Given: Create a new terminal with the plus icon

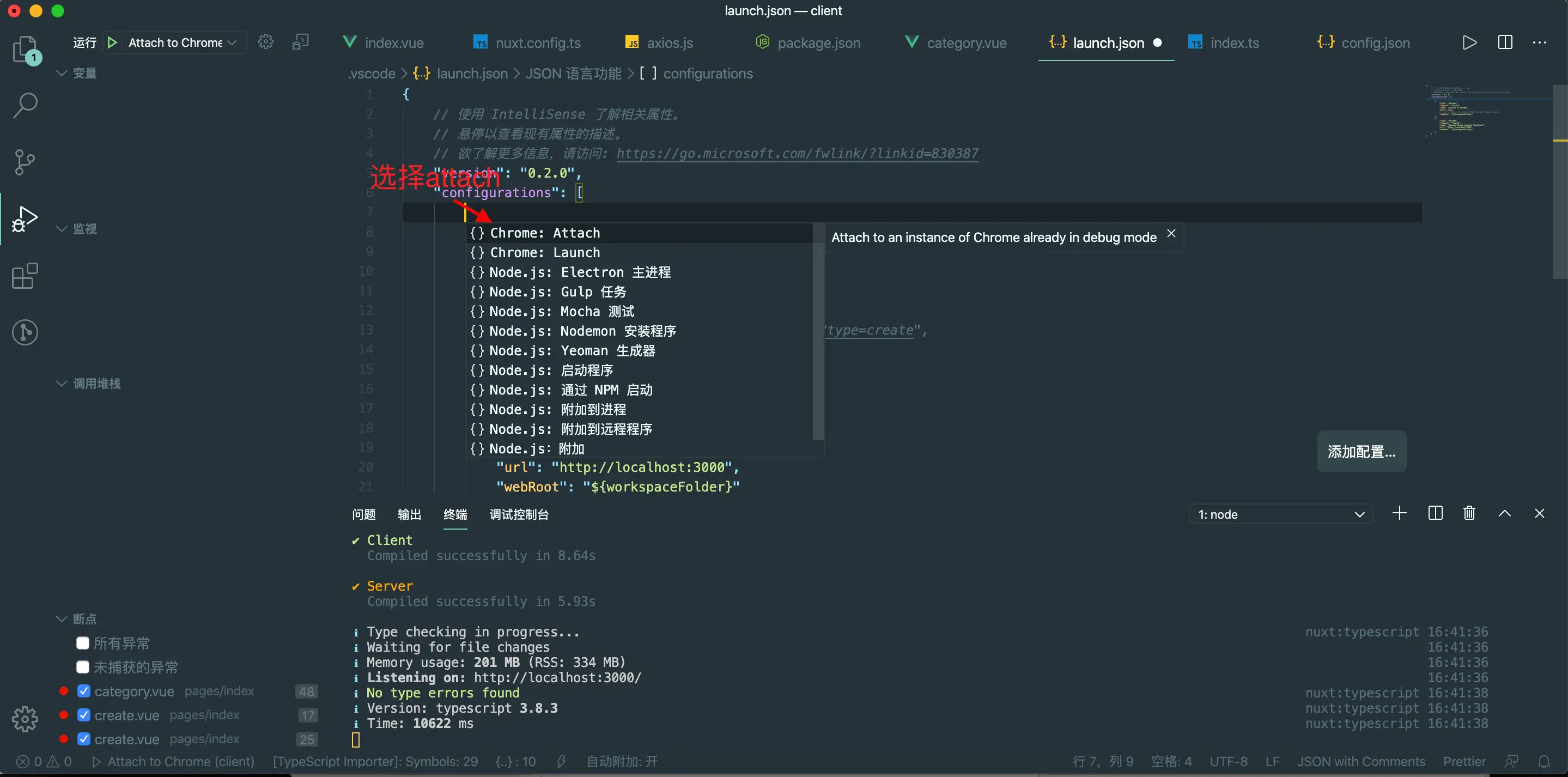Looking at the screenshot, I should [x=1400, y=513].
